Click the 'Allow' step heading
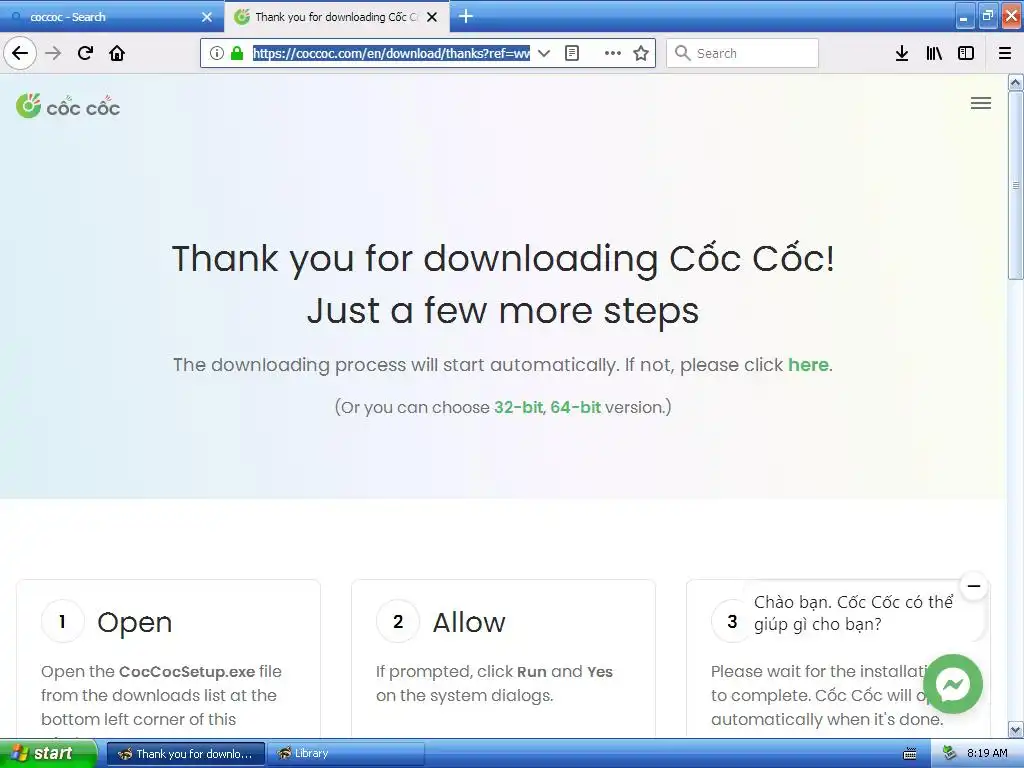This screenshot has width=1024, height=768. click(469, 622)
